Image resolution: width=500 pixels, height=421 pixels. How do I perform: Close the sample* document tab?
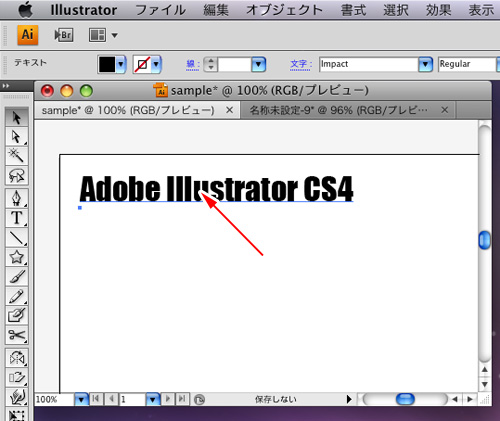click(229, 110)
